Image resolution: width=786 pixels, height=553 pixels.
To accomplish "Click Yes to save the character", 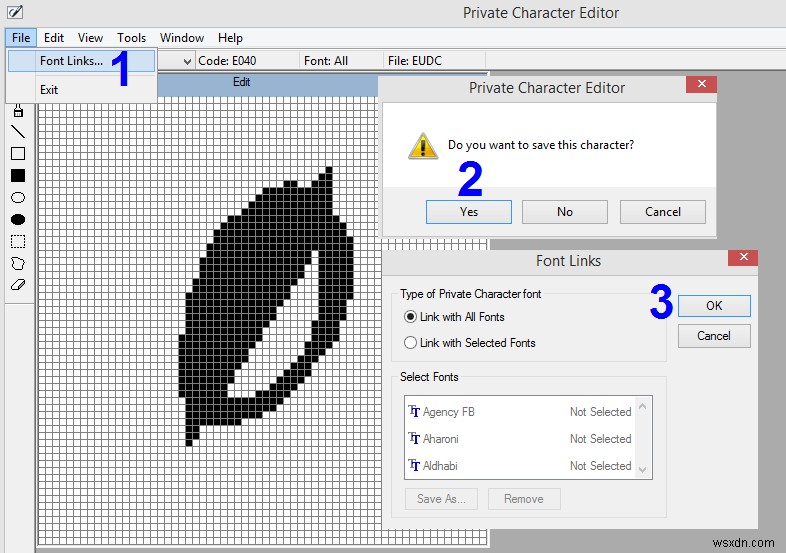I will tap(469, 212).
